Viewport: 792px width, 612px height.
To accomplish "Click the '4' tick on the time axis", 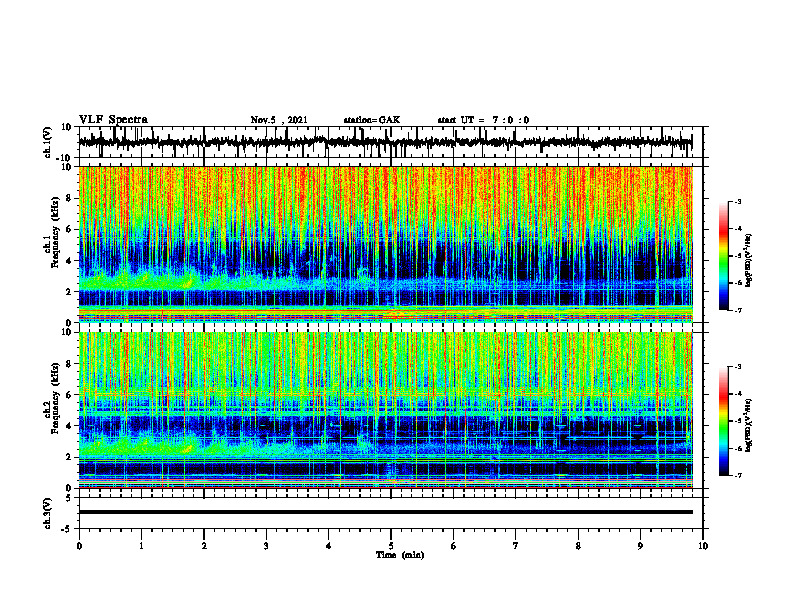I will pos(329,546).
